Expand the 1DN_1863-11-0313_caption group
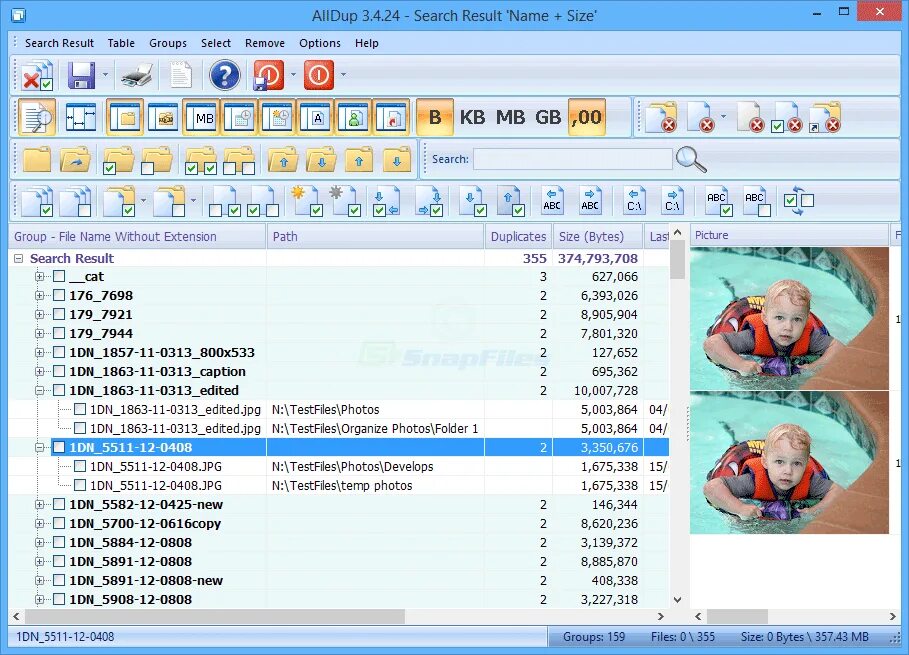The width and height of the screenshot is (909, 655). coord(39,372)
